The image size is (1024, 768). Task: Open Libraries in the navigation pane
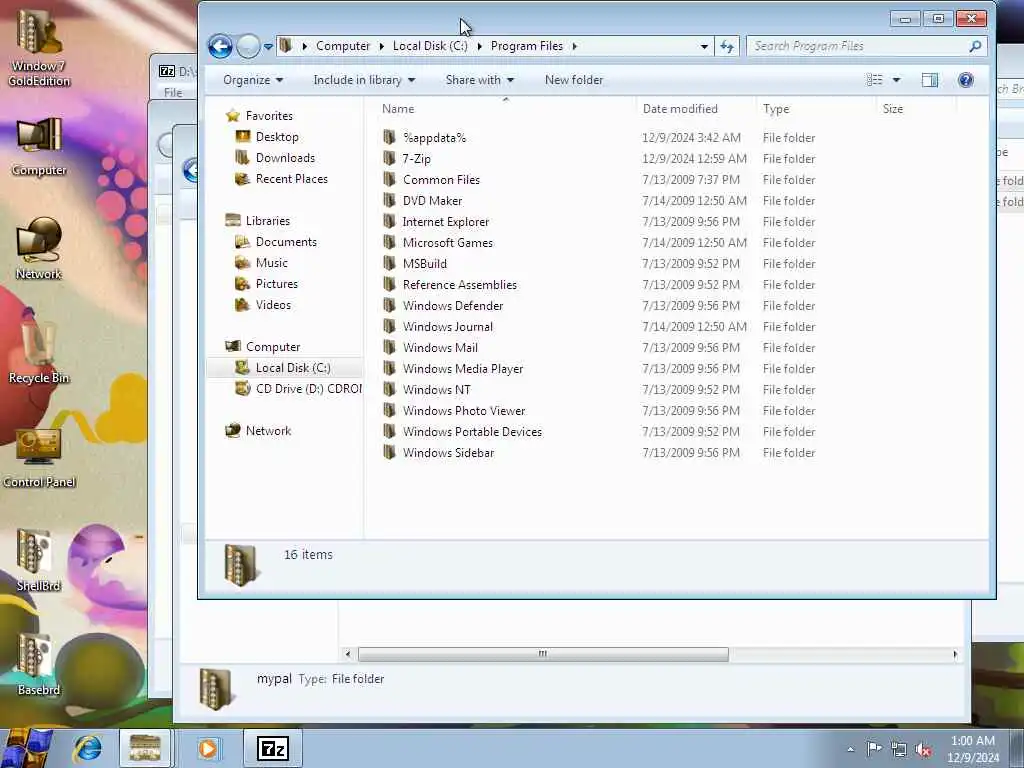pyautogui.click(x=268, y=221)
